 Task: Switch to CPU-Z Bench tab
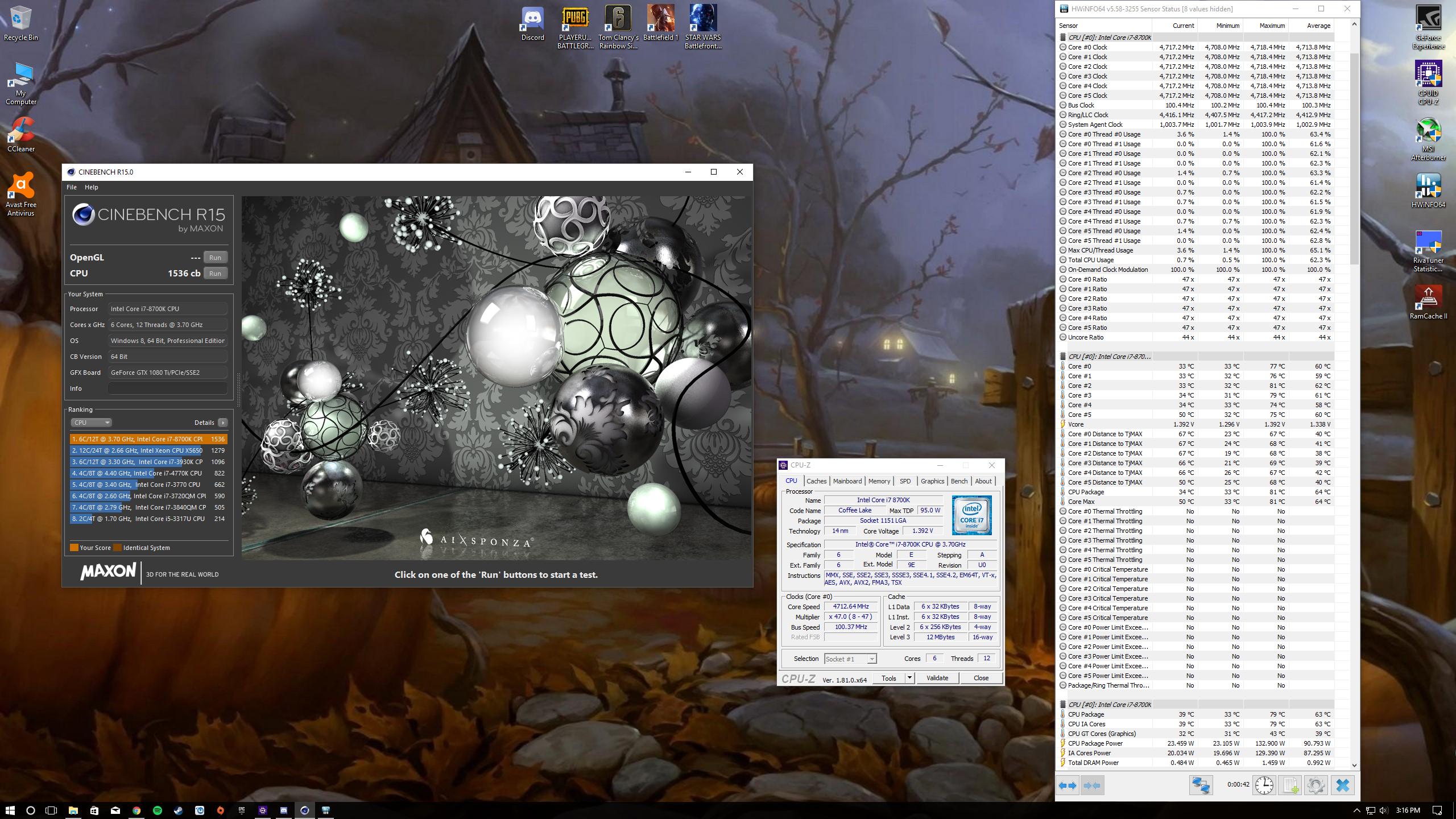(x=959, y=481)
